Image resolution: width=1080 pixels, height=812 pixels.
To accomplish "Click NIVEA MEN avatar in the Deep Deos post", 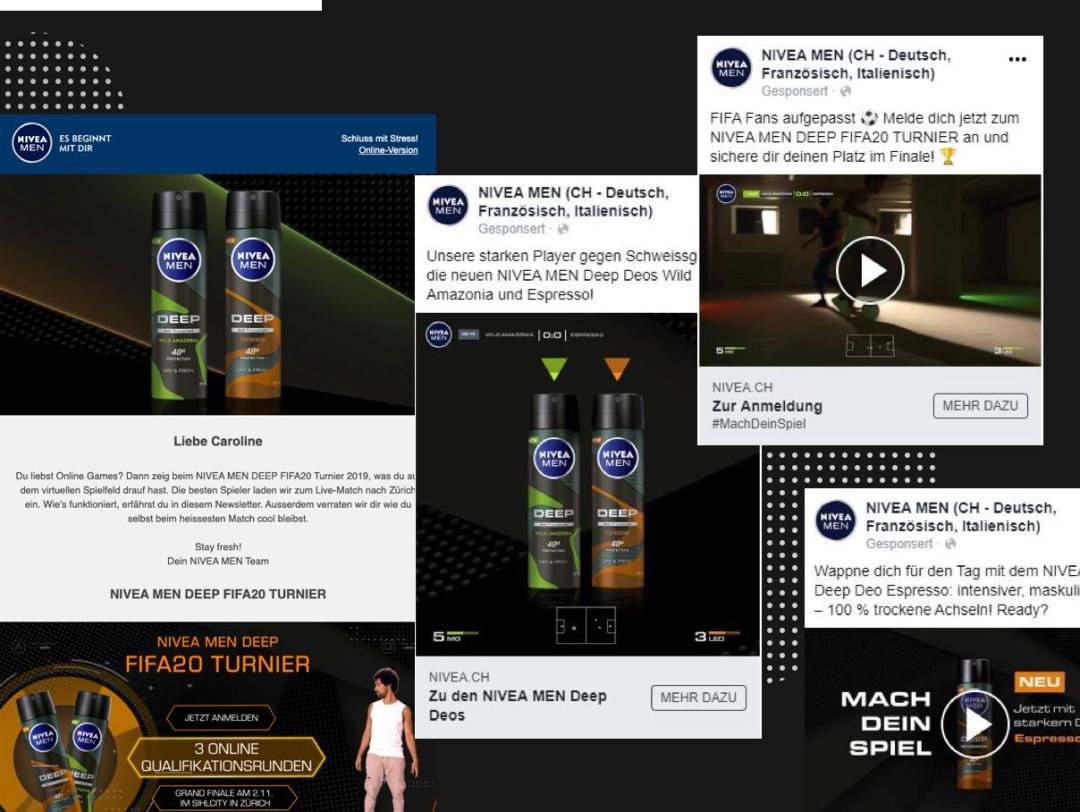I will (x=448, y=206).
